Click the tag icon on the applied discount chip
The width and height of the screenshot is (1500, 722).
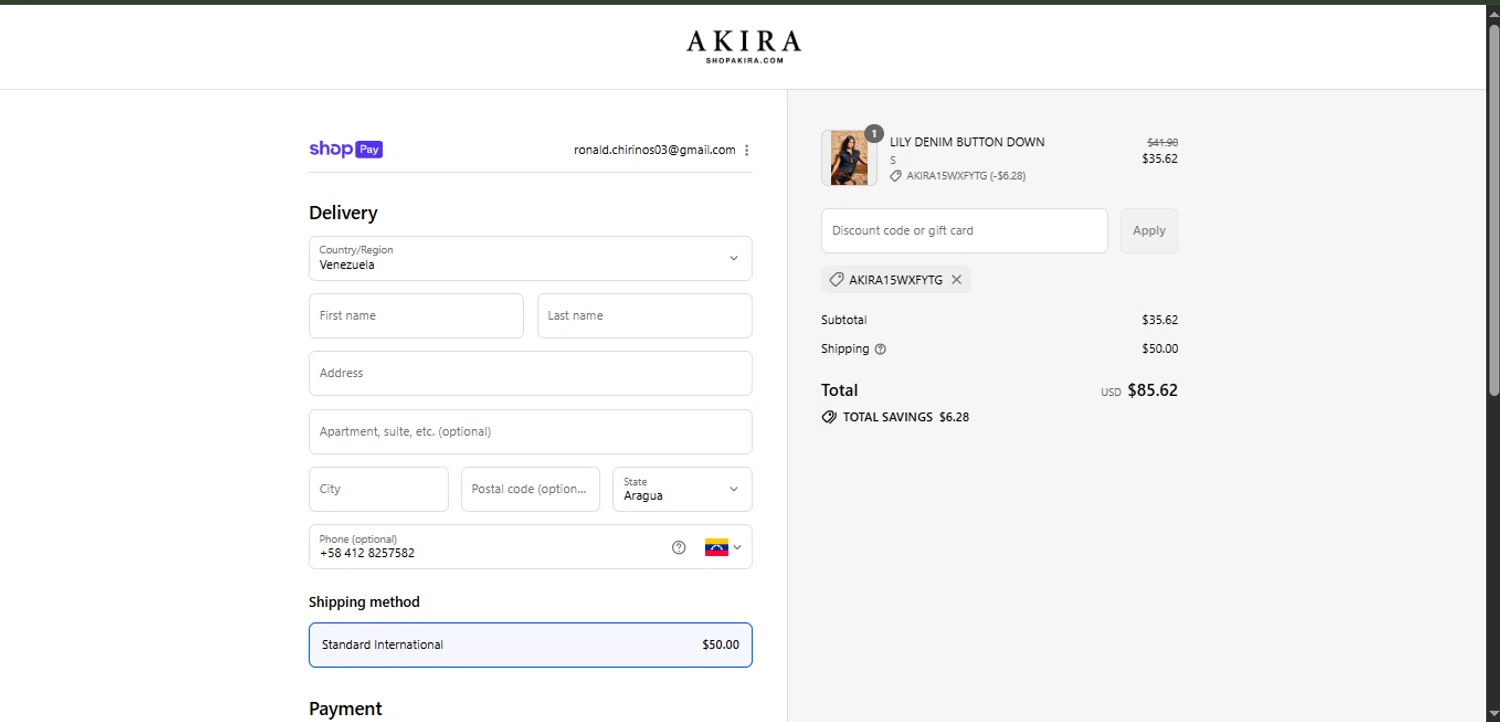[x=837, y=280]
